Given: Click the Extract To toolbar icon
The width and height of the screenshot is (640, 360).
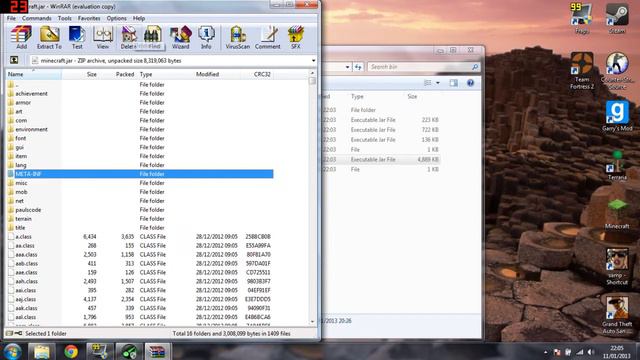Looking at the screenshot, I should point(49,38).
